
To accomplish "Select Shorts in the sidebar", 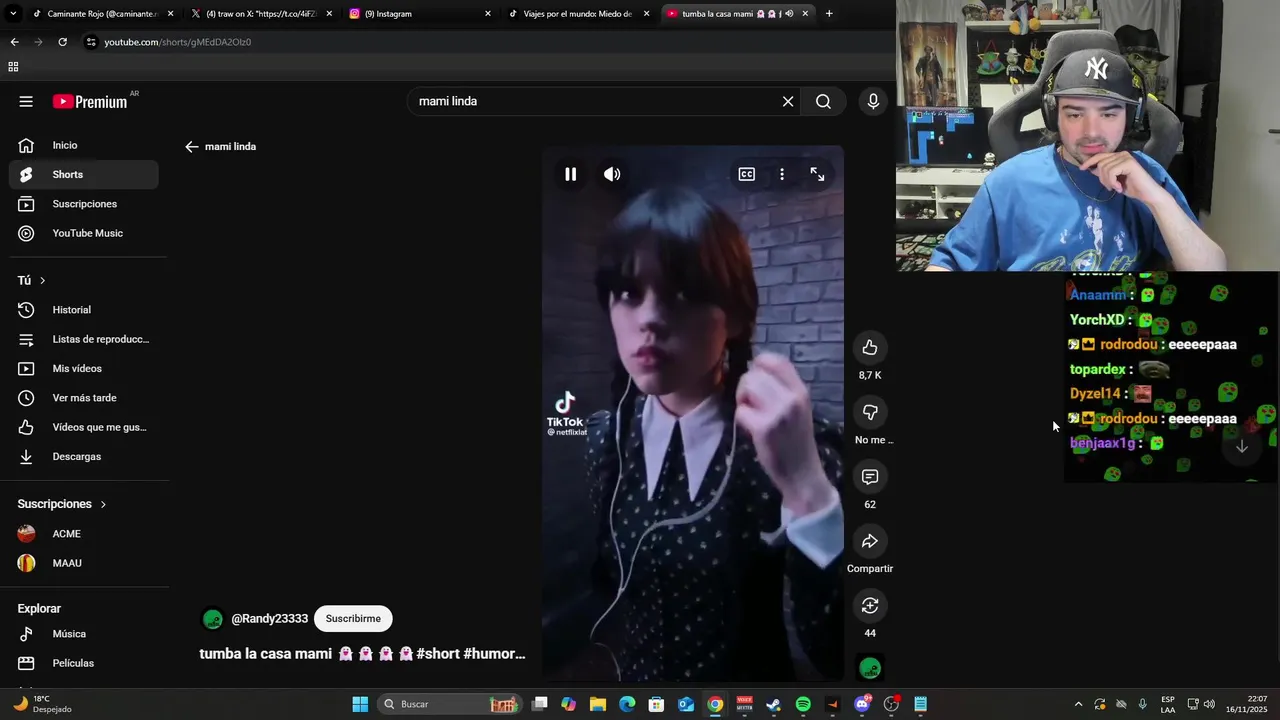I will 84,174.
